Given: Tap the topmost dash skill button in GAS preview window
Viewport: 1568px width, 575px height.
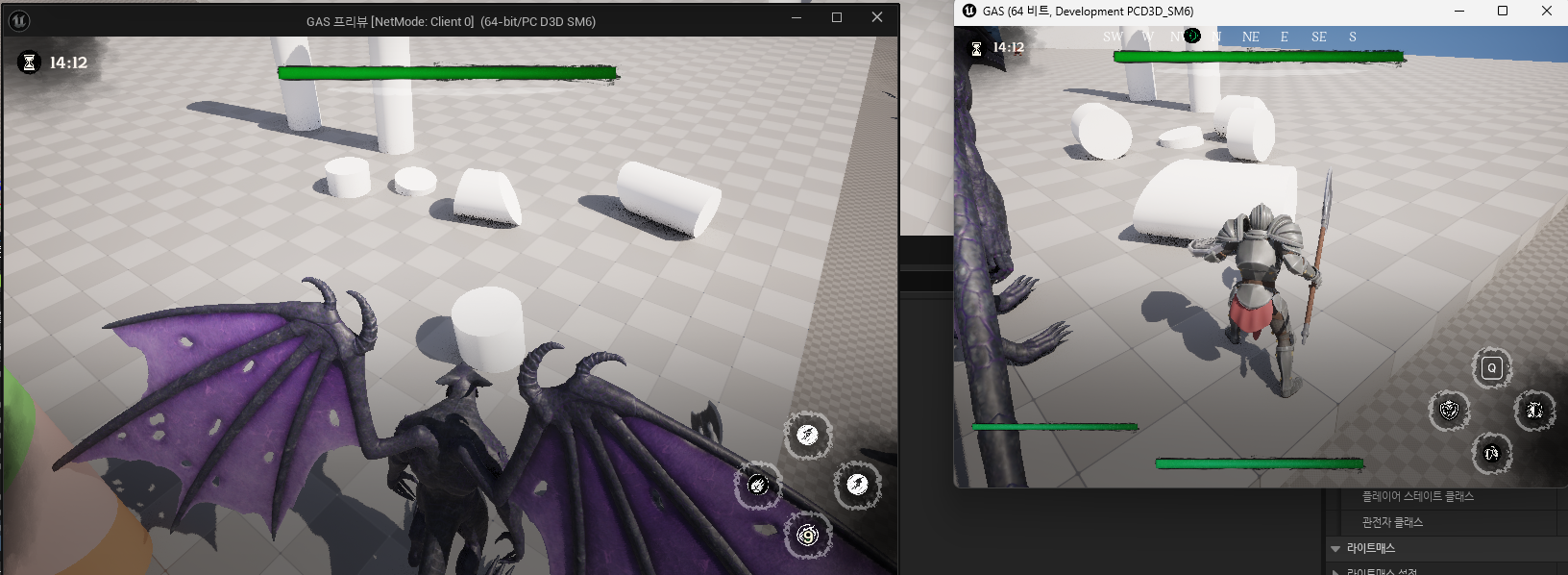Looking at the screenshot, I should [807, 436].
